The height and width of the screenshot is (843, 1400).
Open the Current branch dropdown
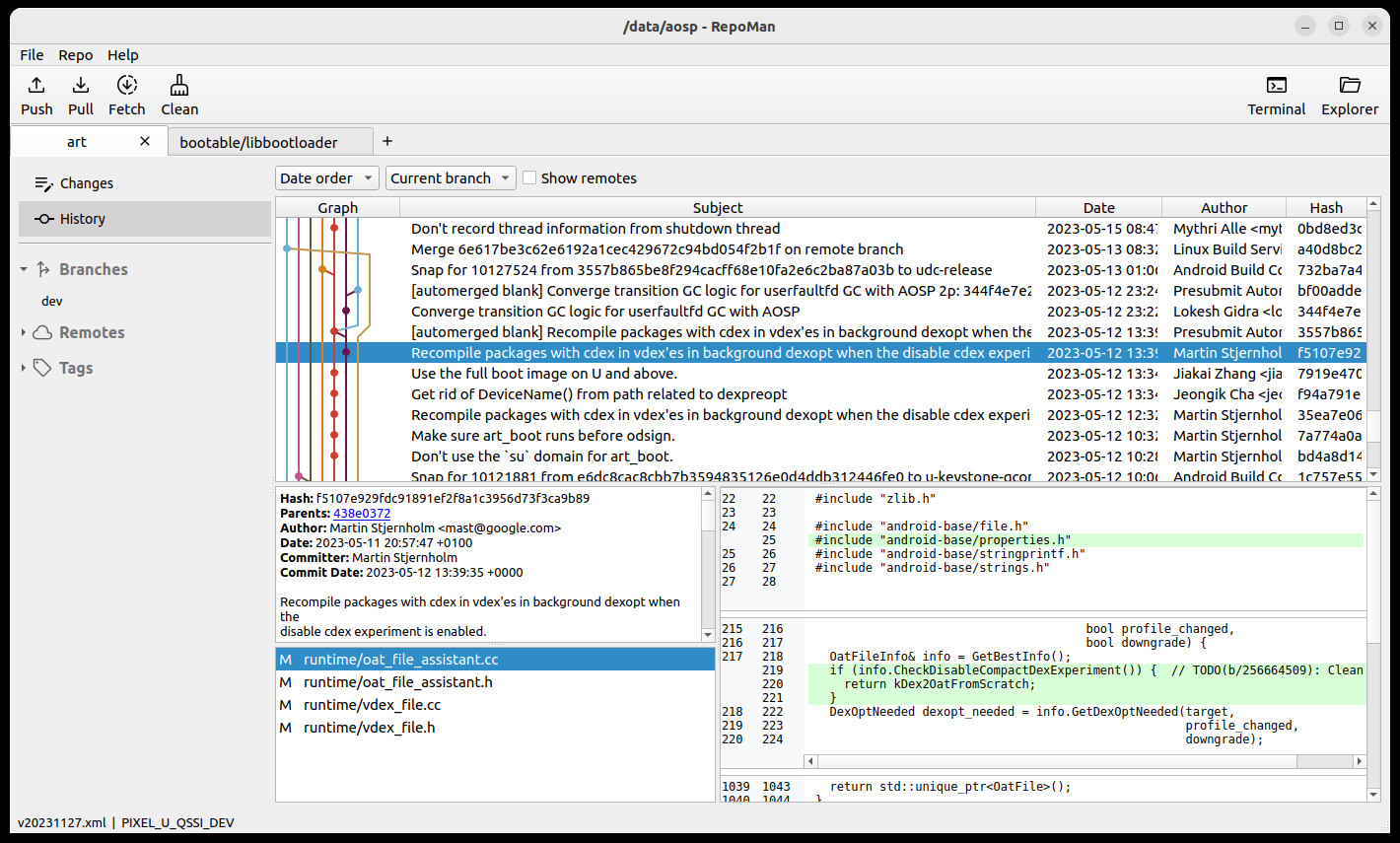pos(450,178)
